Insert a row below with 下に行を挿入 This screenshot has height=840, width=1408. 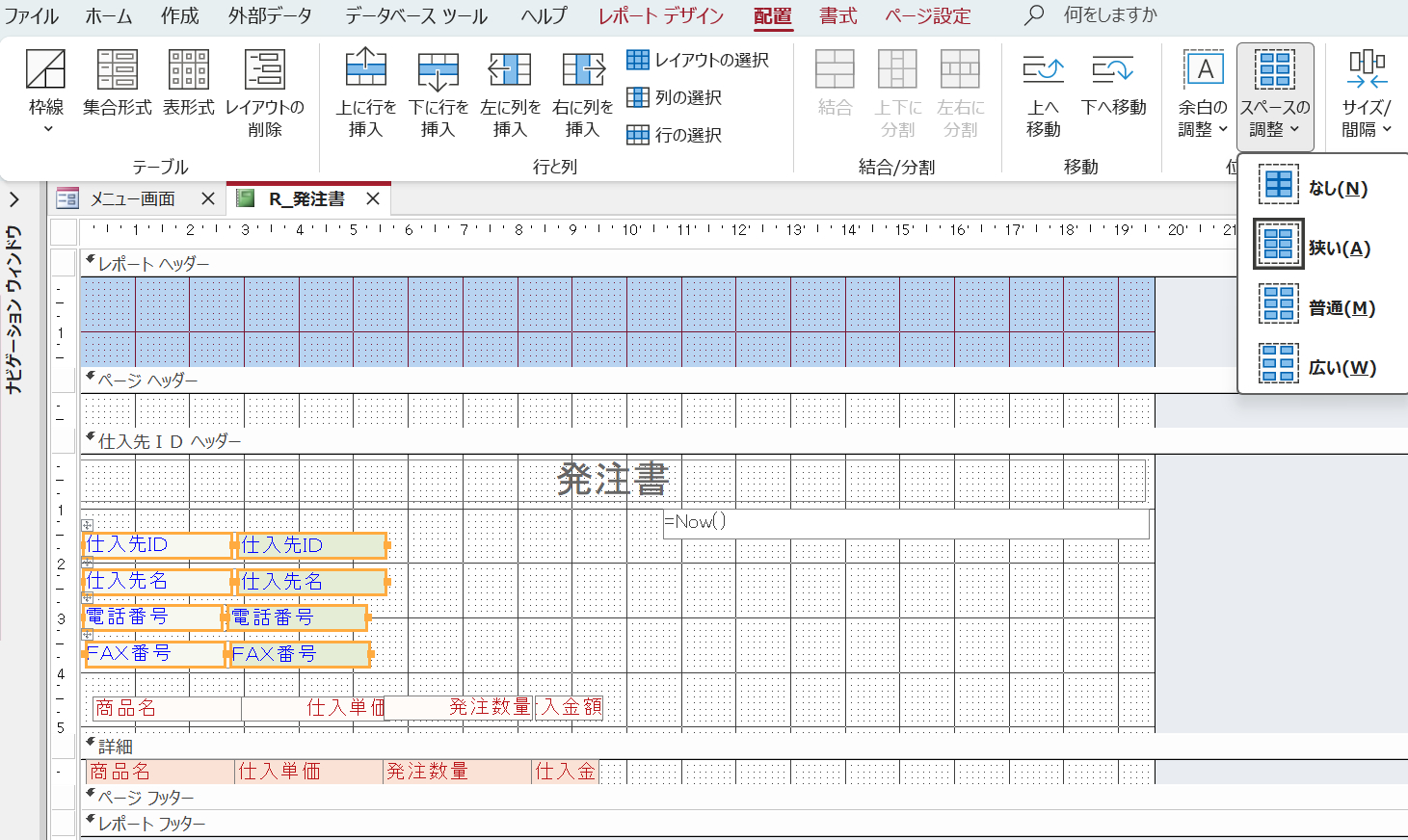438,92
